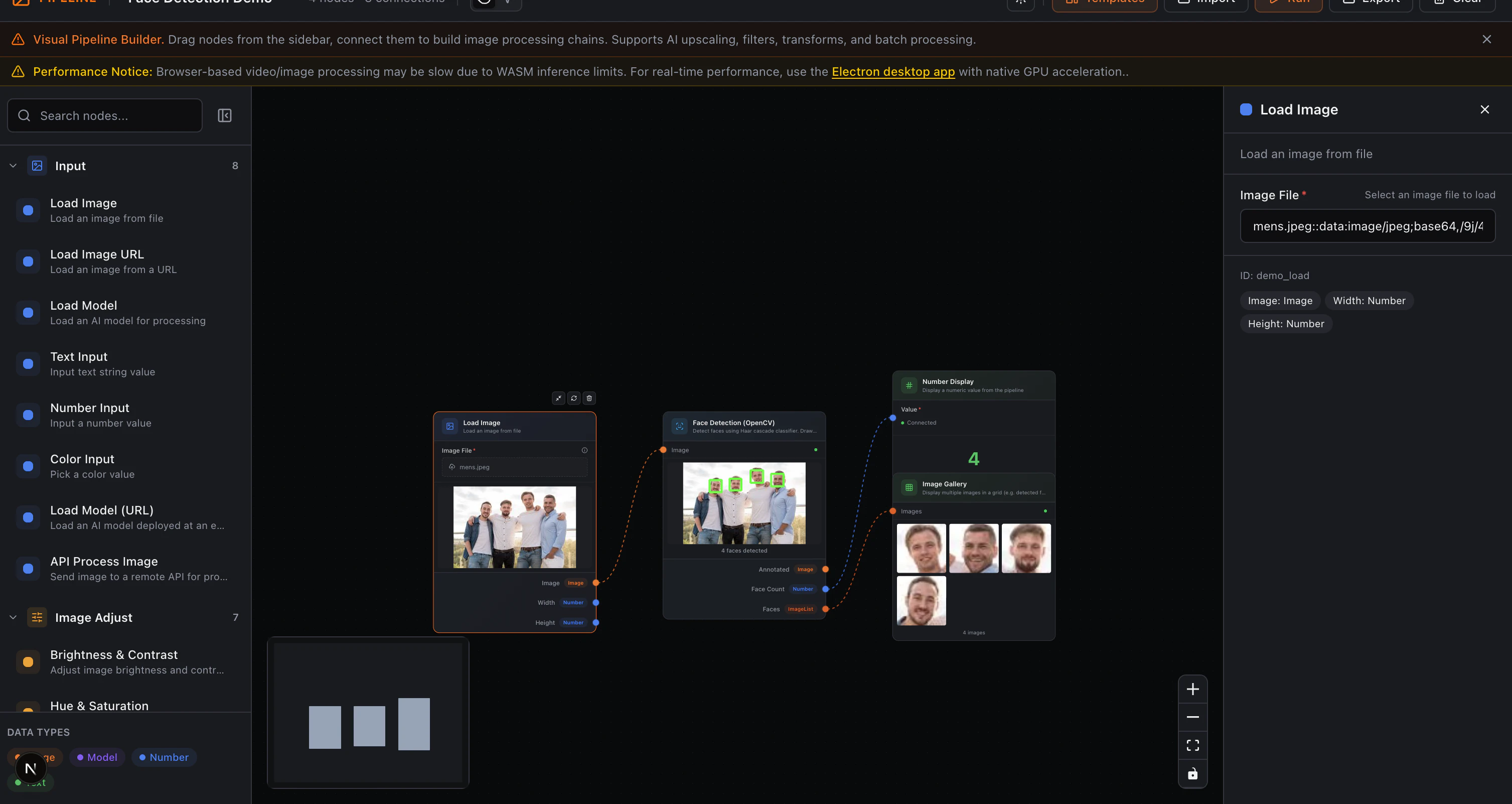Toggle the node sidebar collapse button
The image size is (1512, 804).
click(224, 116)
